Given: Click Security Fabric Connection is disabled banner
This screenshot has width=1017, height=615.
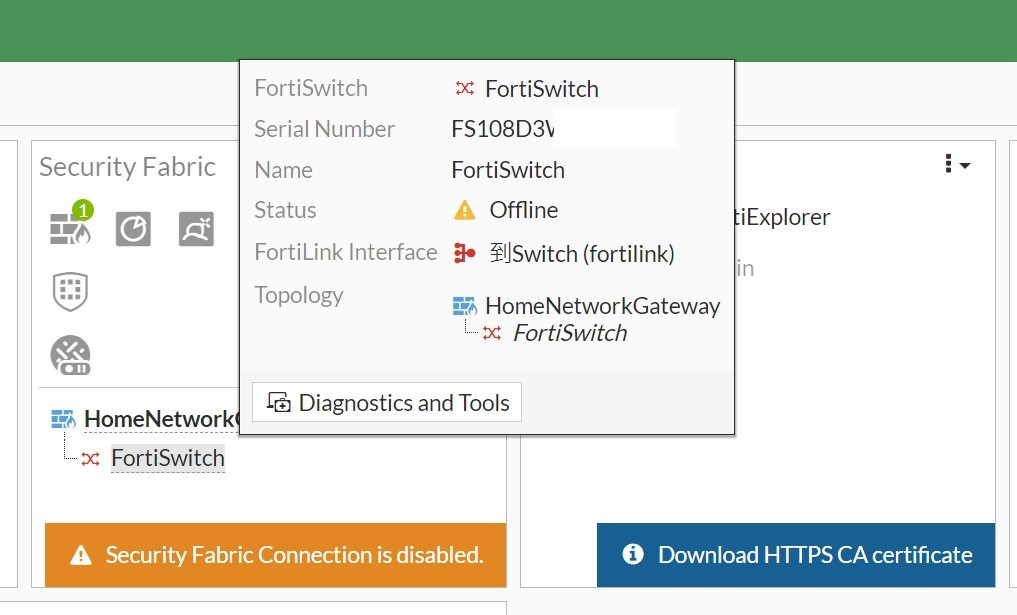Looking at the screenshot, I should [x=293, y=555].
